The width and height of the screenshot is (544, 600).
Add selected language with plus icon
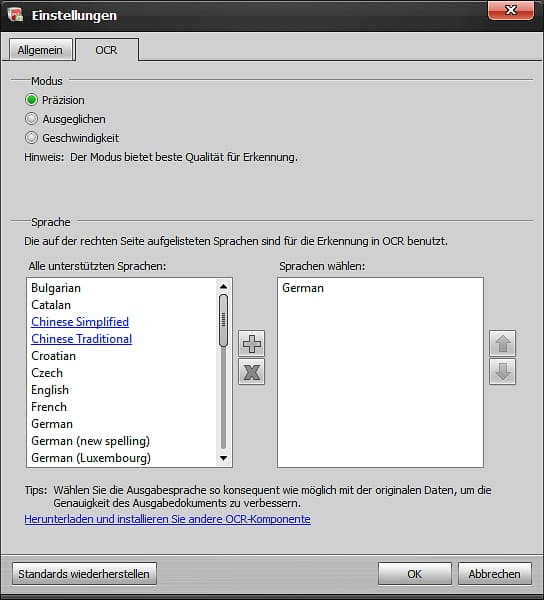[x=251, y=344]
